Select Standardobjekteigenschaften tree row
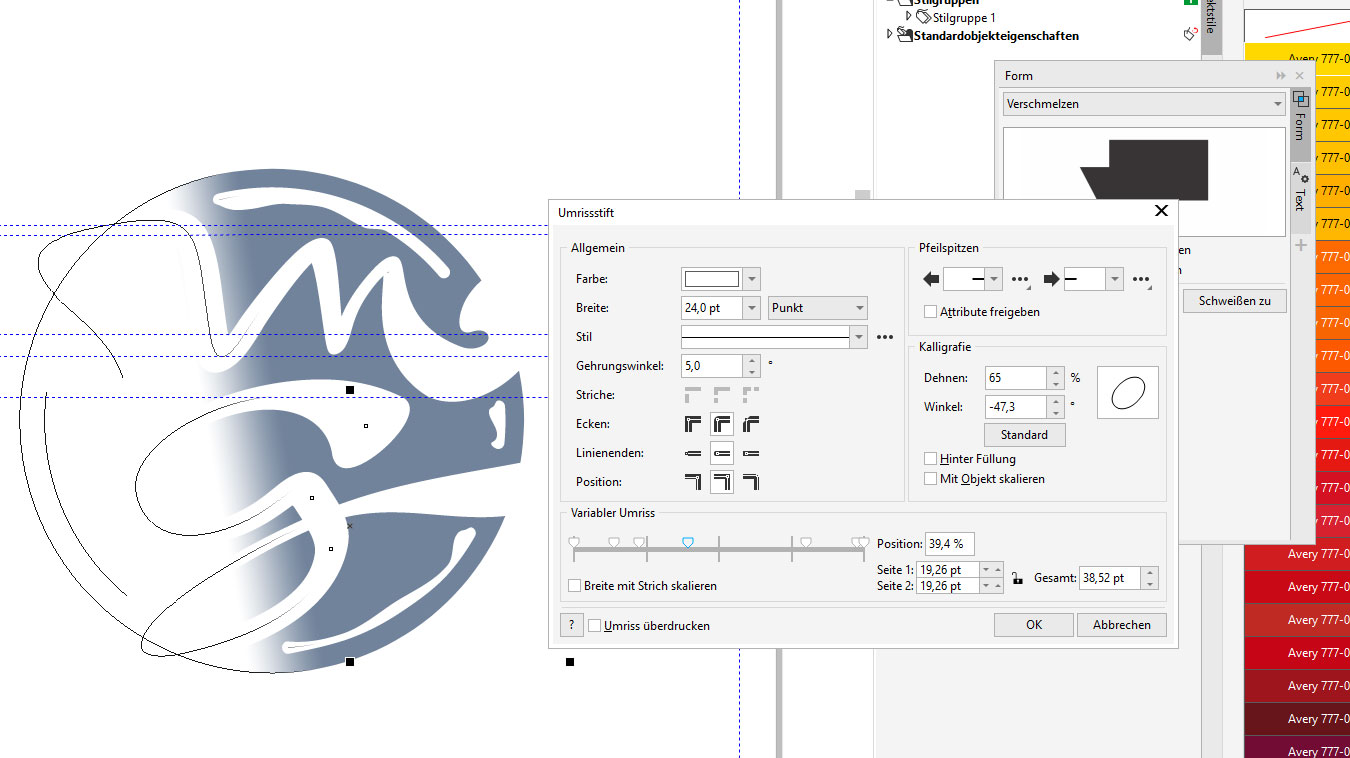Screen dimensions: 1350x758 pyautogui.click(x=996, y=35)
